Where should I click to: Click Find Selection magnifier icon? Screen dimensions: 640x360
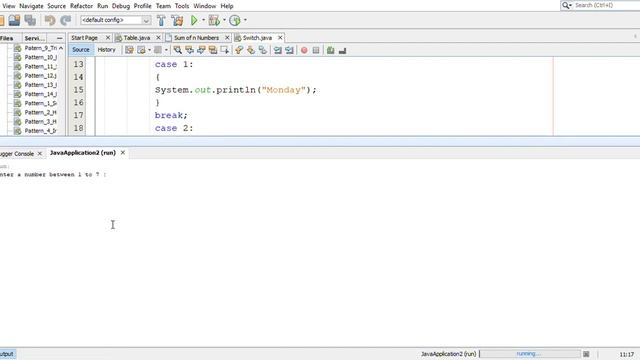tap(178, 50)
